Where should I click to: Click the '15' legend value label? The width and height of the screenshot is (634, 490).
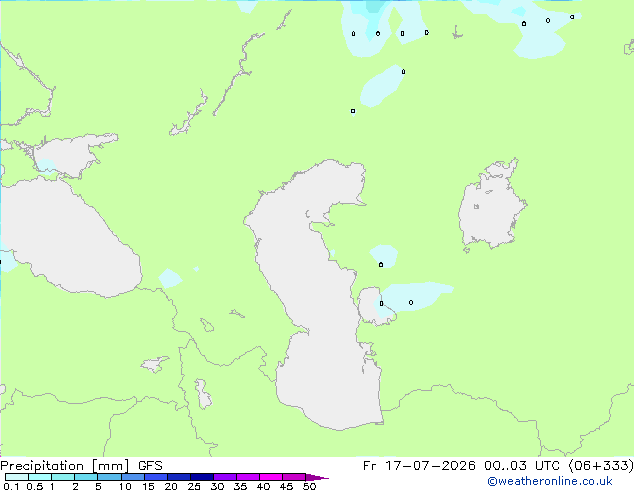click(x=148, y=486)
